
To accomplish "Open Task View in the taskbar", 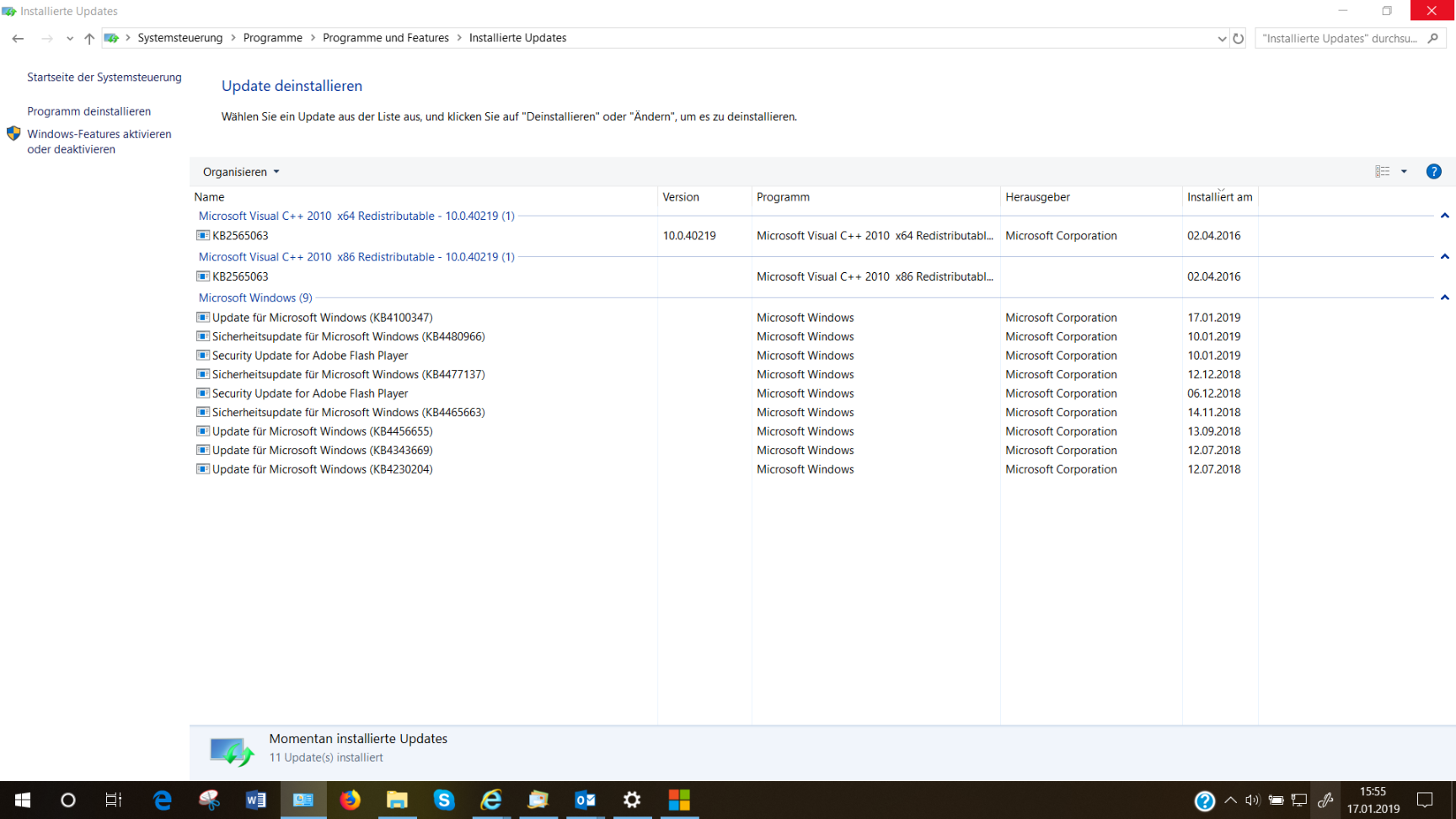I will [114, 800].
